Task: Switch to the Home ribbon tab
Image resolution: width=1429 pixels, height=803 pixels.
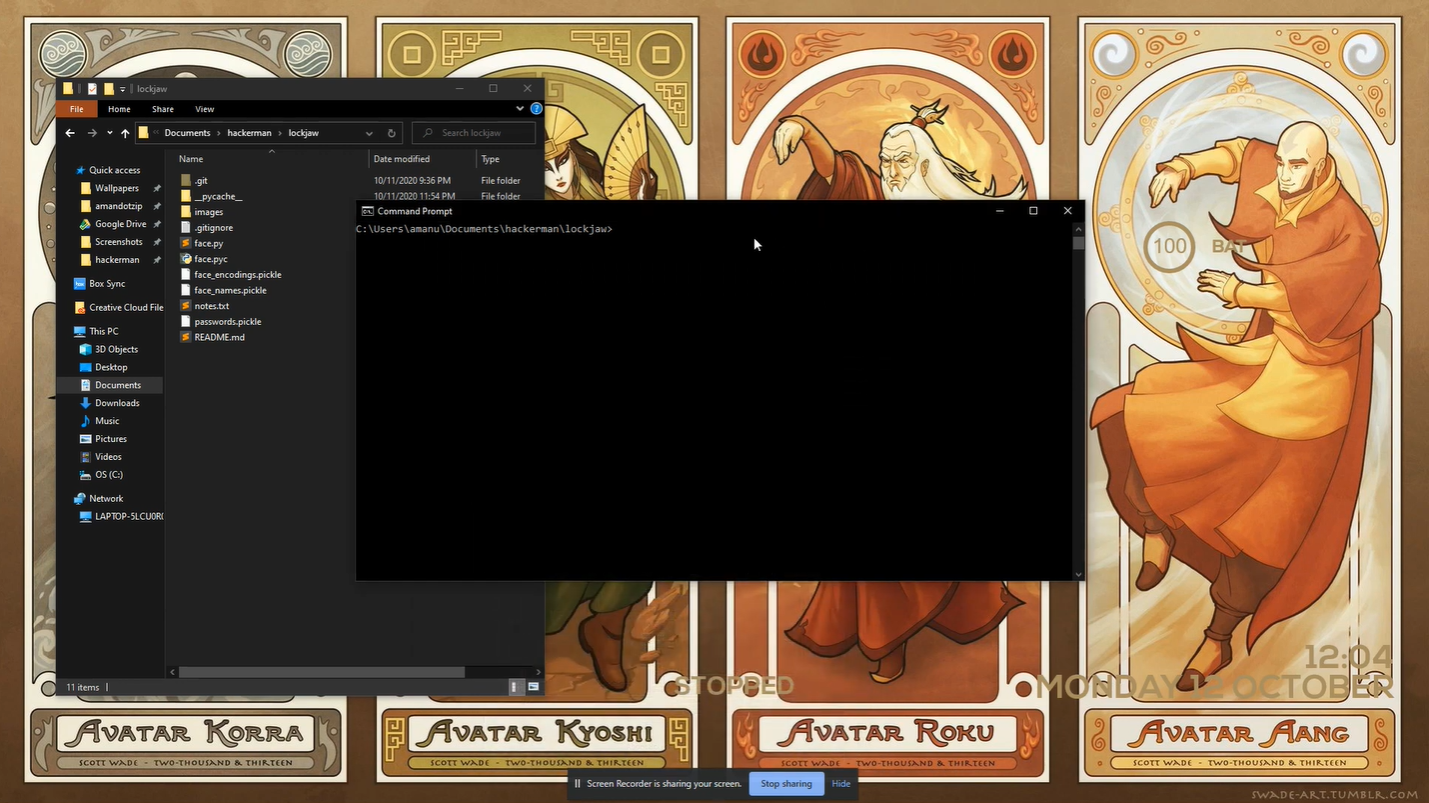Action: click(119, 109)
